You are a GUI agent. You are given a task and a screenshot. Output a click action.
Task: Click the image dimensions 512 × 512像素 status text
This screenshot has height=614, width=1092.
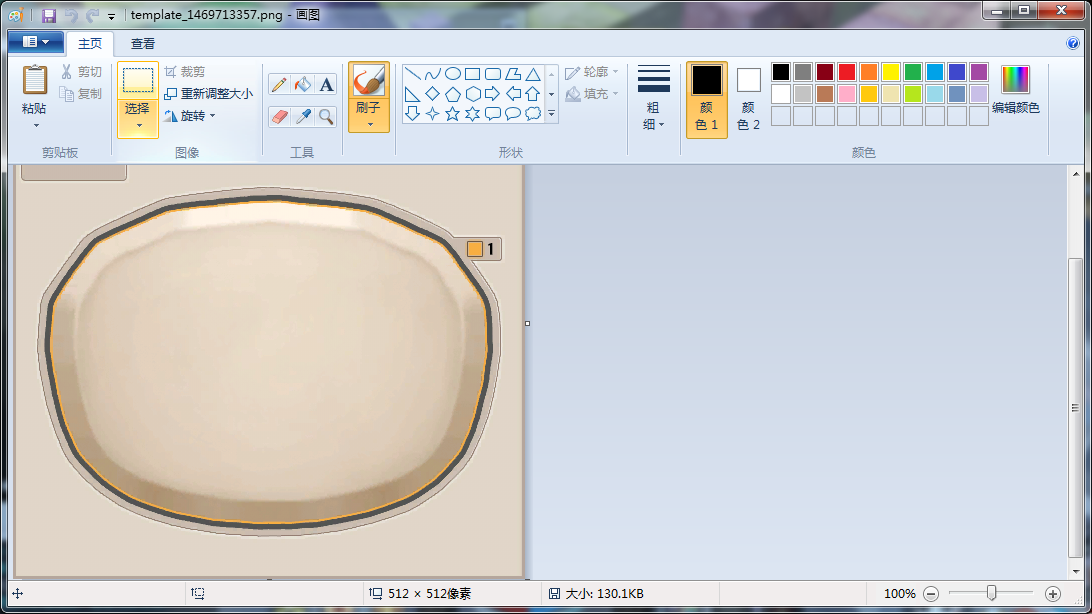430,594
